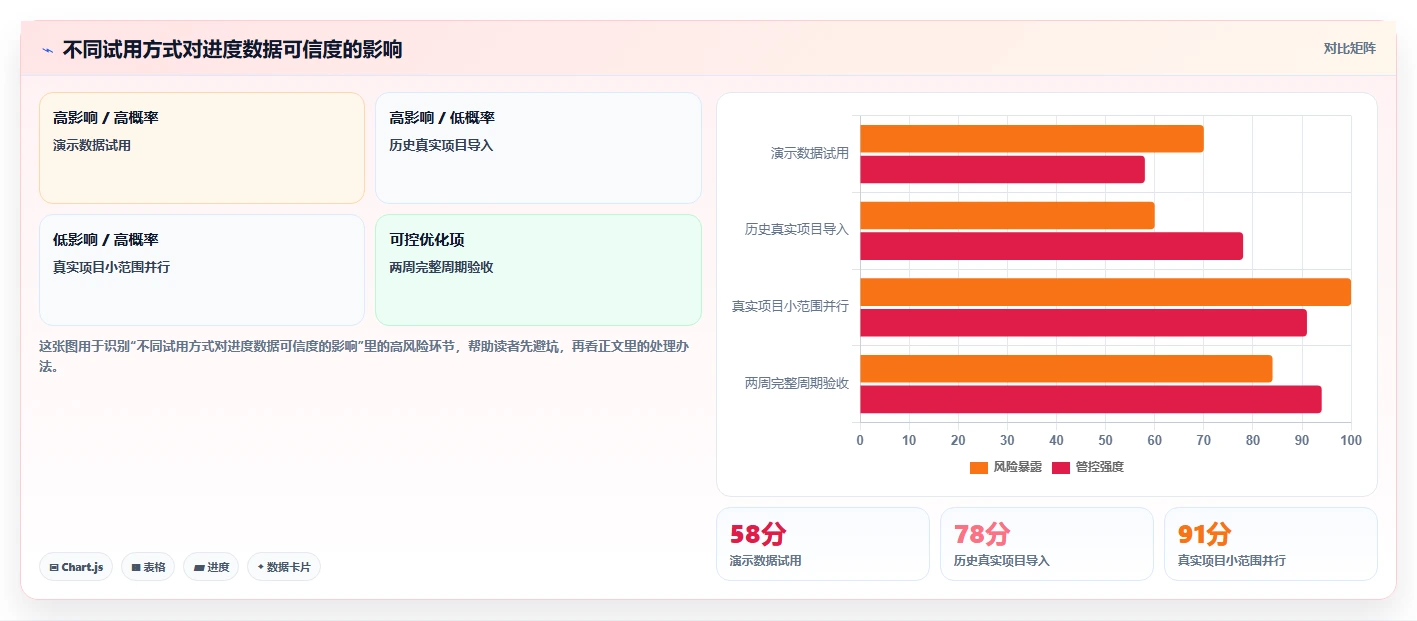Click x-axis tick label 0
The image size is (1417, 621).
tap(860, 440)
